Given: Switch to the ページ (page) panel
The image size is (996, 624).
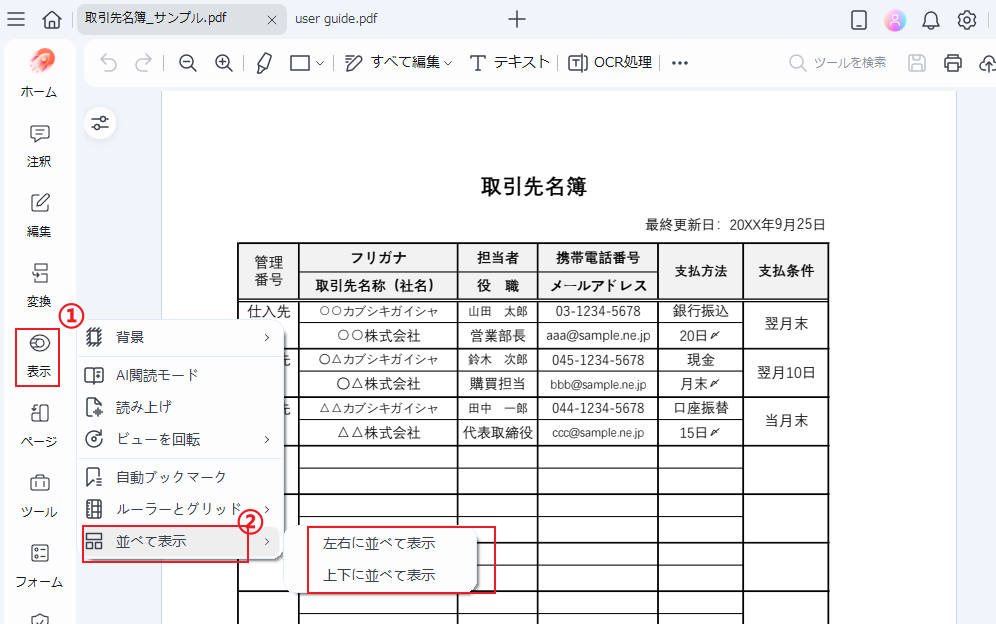Looking at the screenshot, I should click(38, 425).
